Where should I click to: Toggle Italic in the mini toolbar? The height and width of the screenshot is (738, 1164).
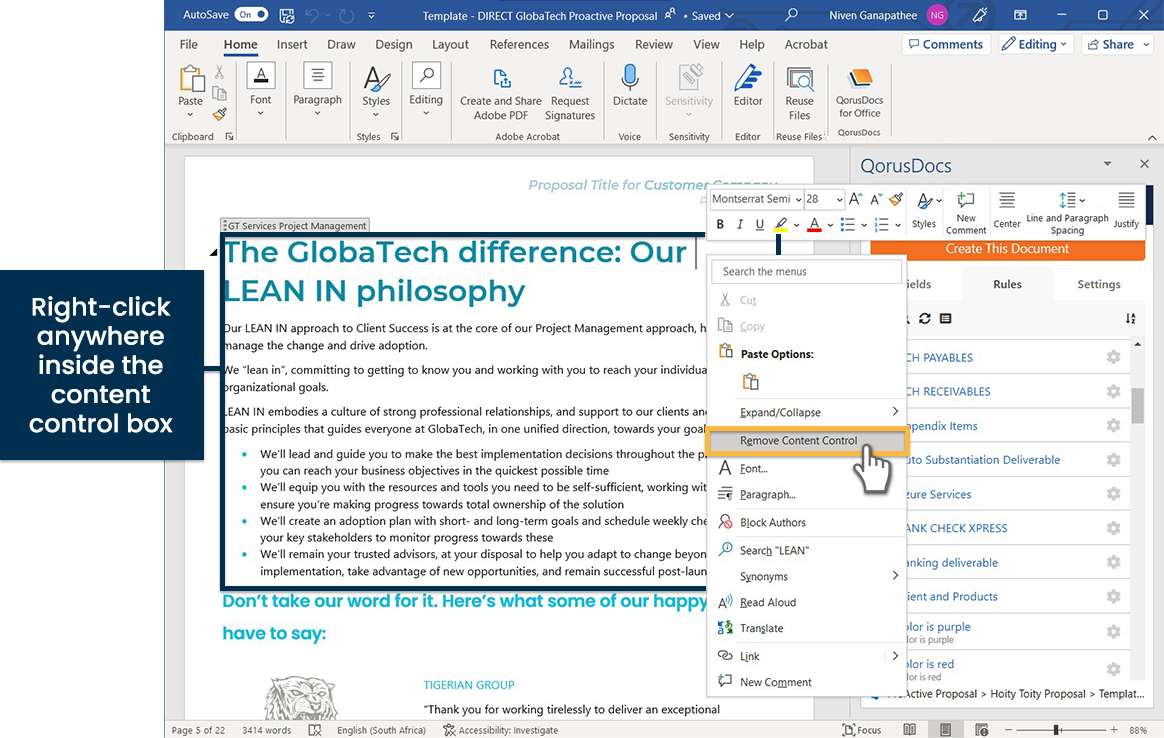click(739, 224)
